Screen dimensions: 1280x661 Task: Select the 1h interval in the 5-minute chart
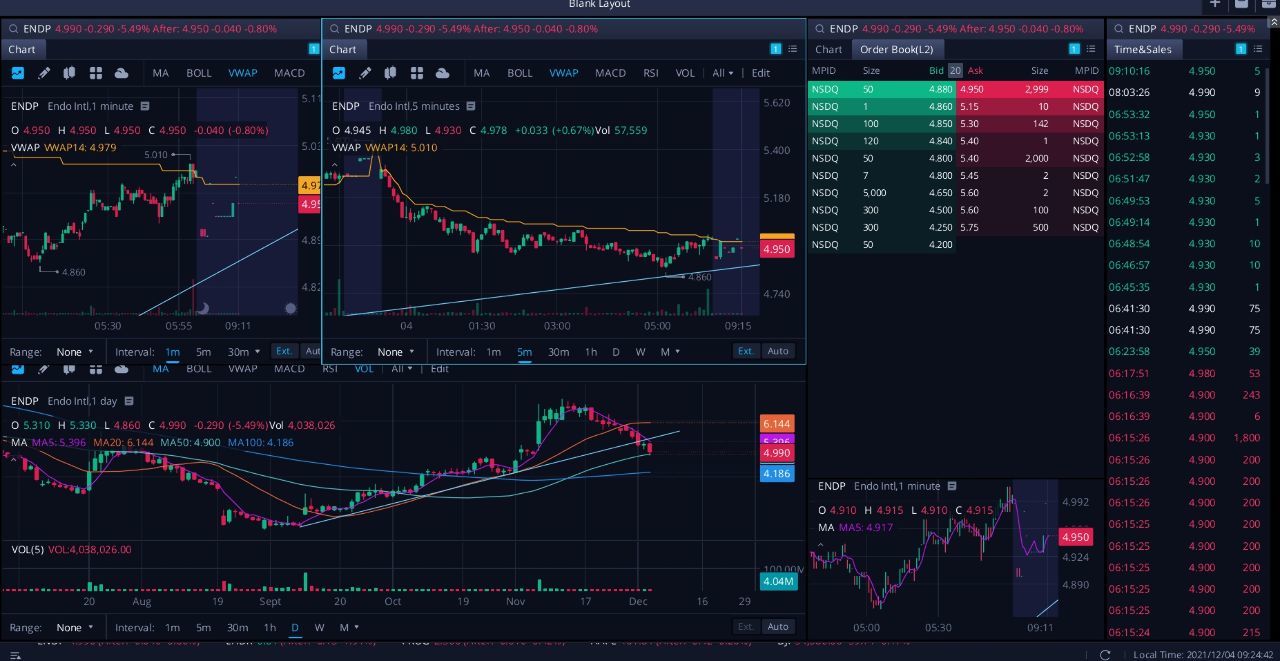coord(591,352)
